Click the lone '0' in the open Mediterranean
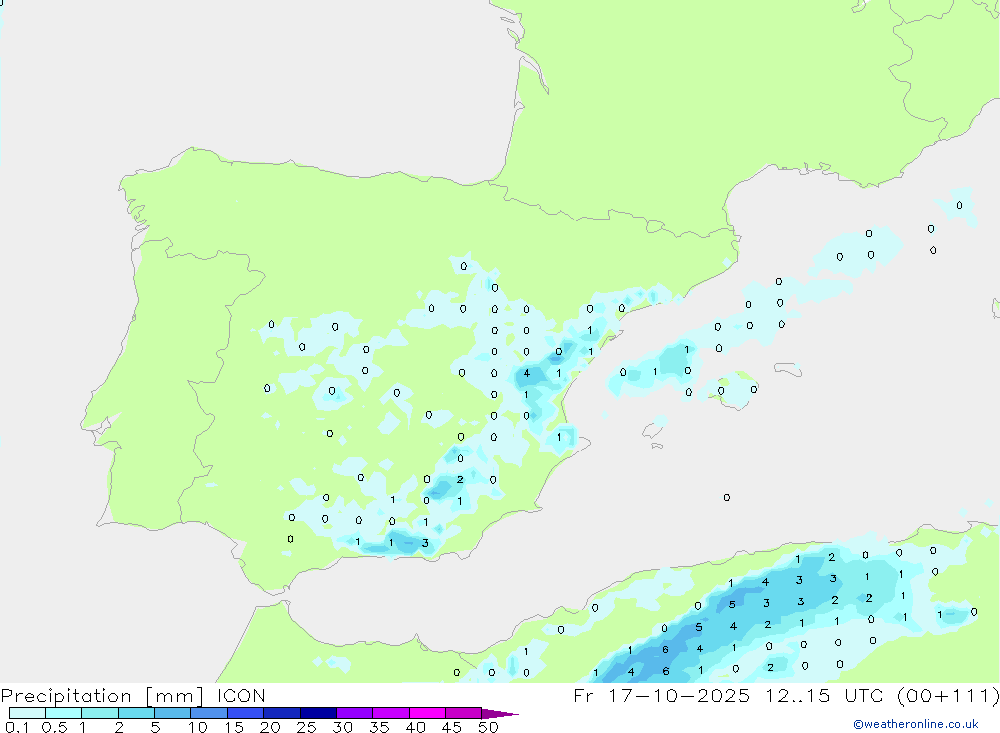This screenshot has height=733, width=1000. (727, 498)
